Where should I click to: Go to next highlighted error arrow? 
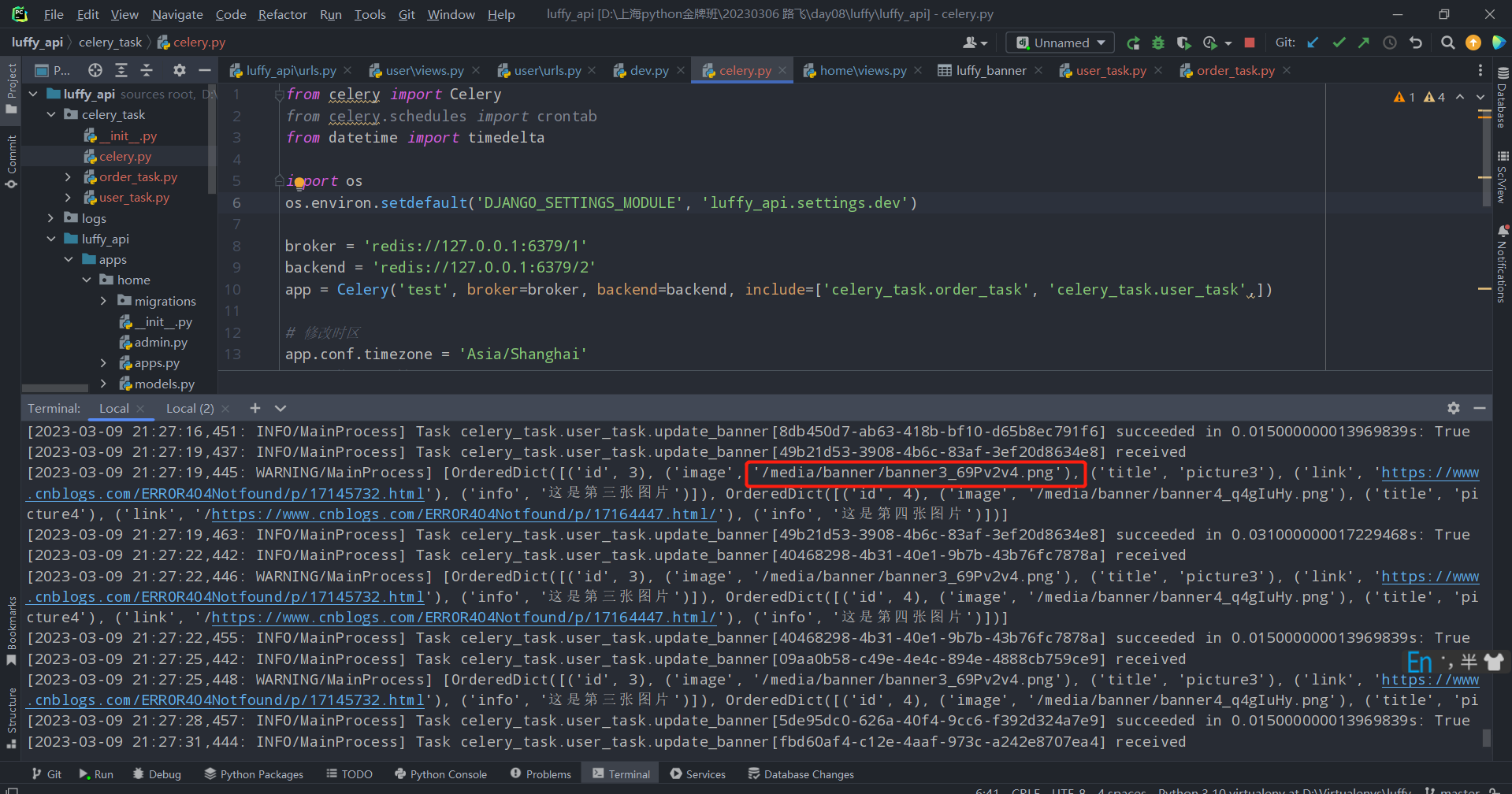pyautogui.click(x=1480, y=97)
